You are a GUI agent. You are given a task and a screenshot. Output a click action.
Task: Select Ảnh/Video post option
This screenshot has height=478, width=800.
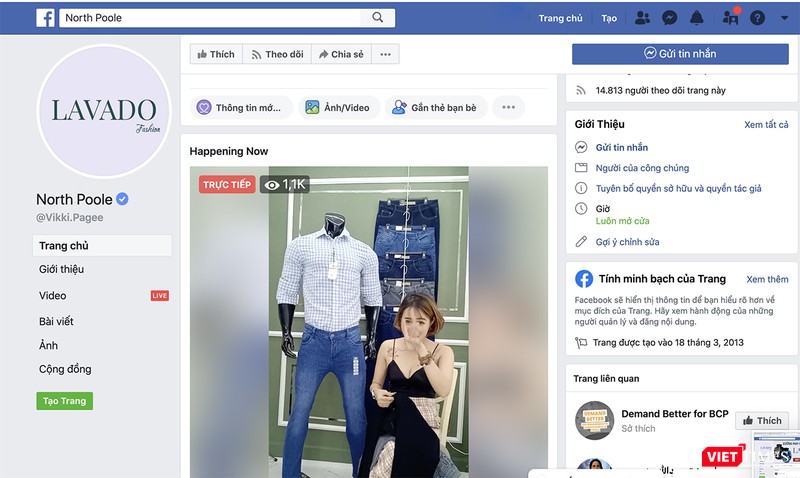click(339, 107)
